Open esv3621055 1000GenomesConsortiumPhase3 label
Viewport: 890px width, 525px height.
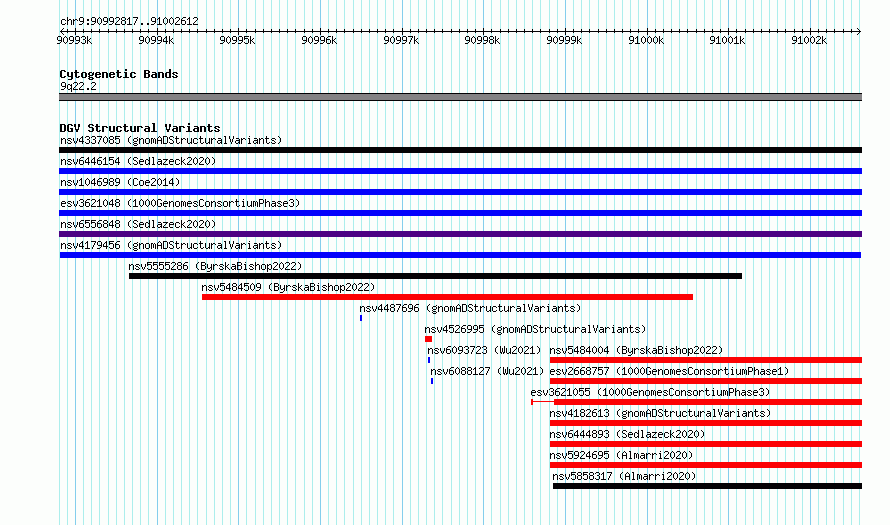coord(650,392)
